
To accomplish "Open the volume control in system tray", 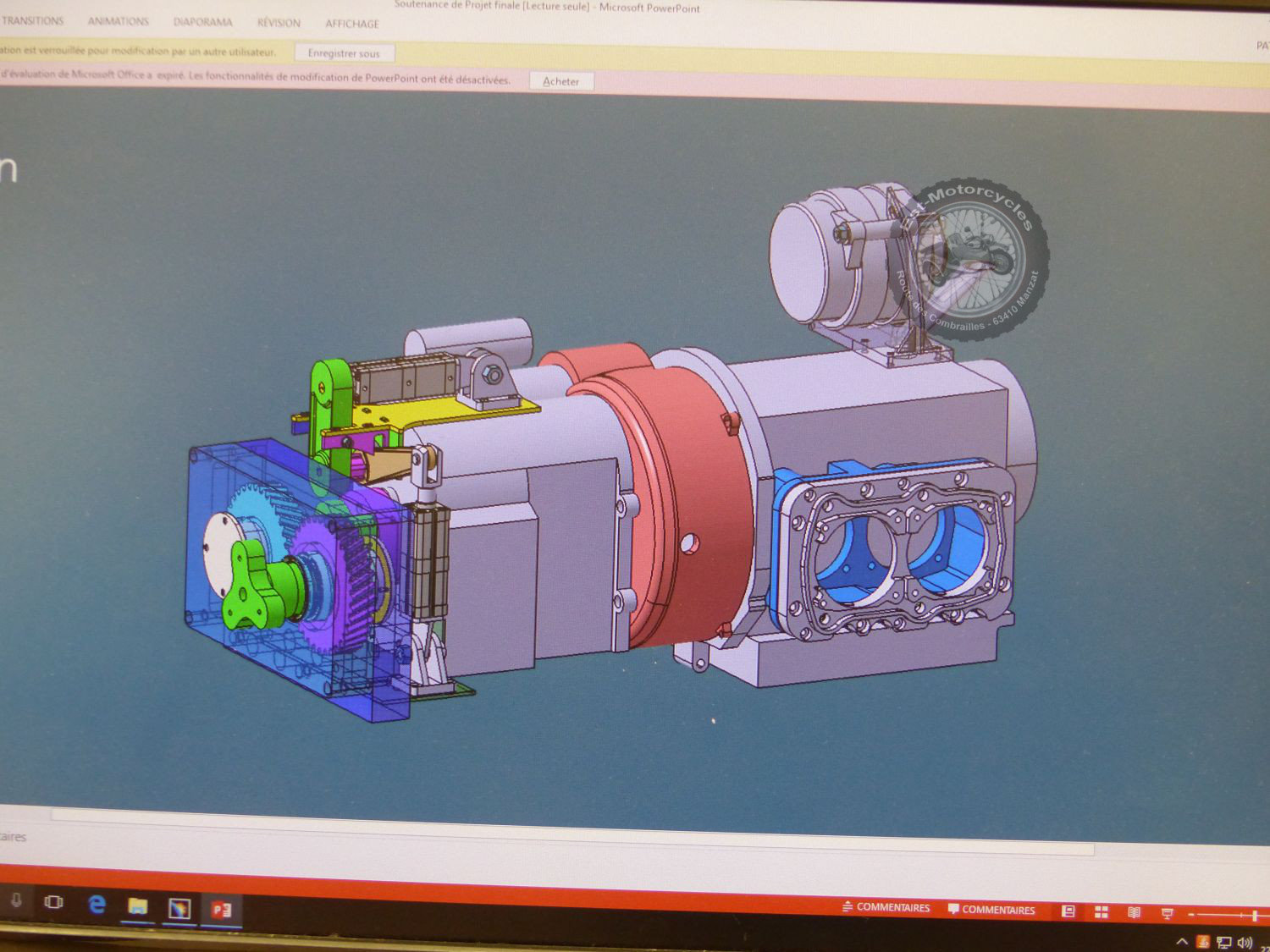I will (x=1245, y=944).
